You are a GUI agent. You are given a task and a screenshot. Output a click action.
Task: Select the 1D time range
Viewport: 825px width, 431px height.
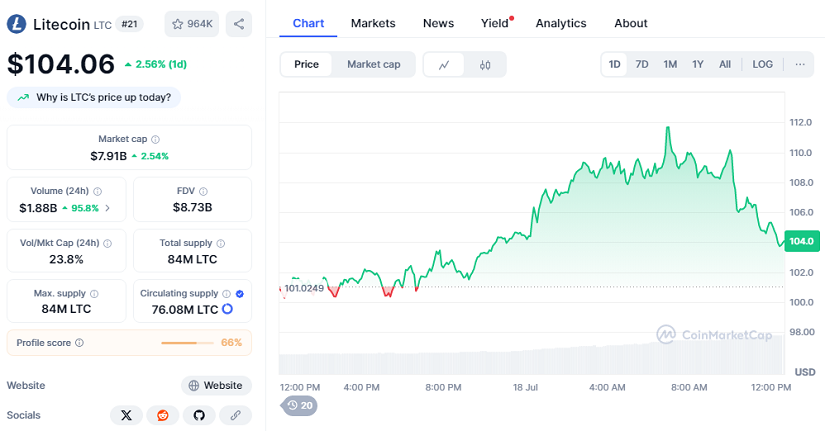click(615, 64)
